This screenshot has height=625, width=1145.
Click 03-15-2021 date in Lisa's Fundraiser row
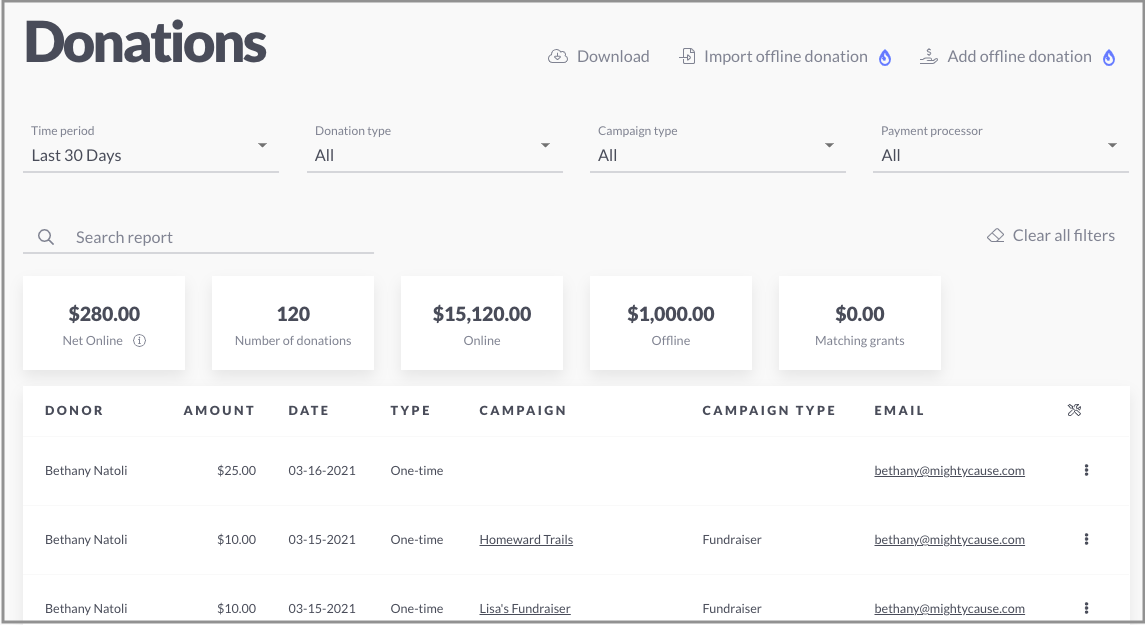pos(322,608)
